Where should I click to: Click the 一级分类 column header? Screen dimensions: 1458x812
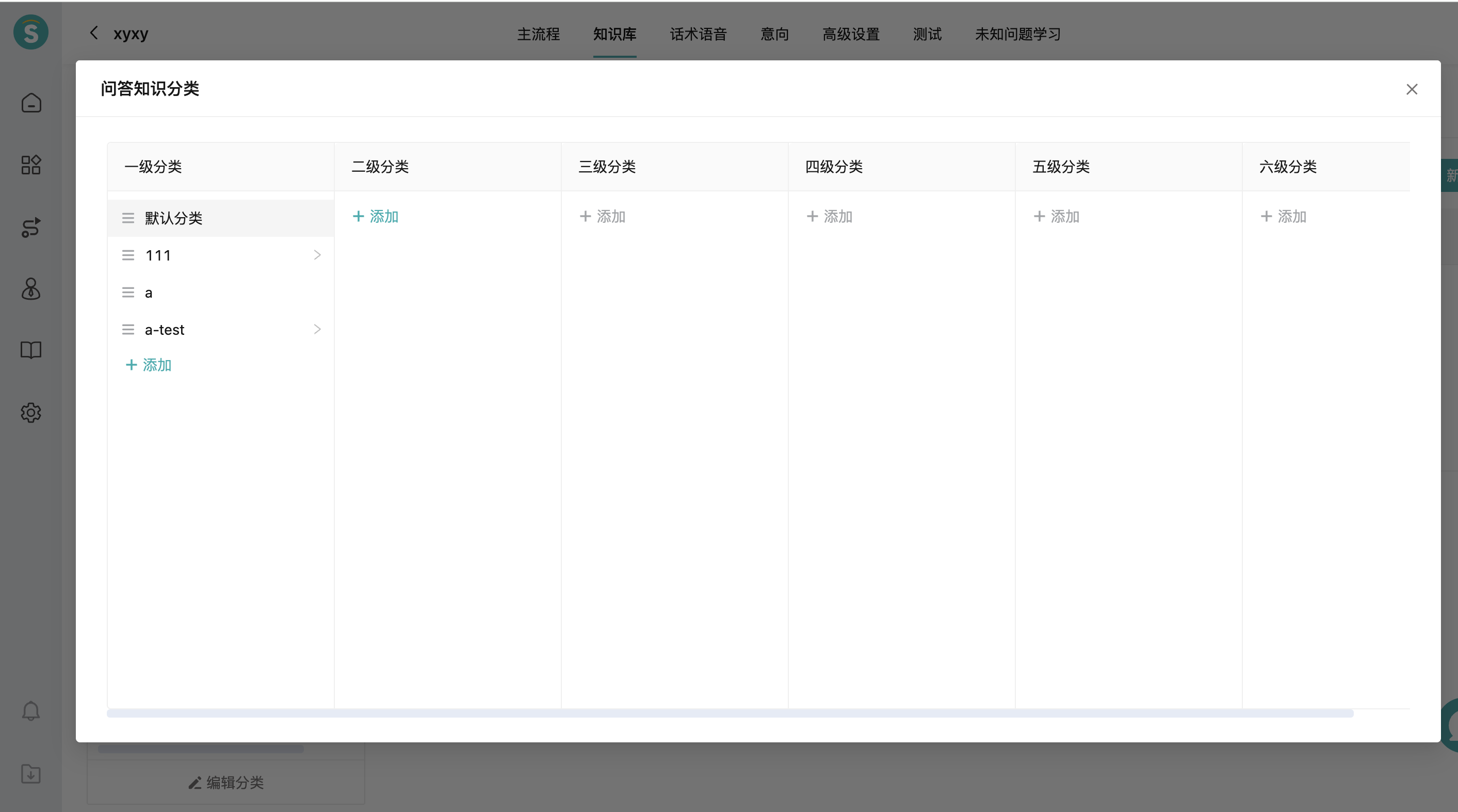tap(221, 167)
